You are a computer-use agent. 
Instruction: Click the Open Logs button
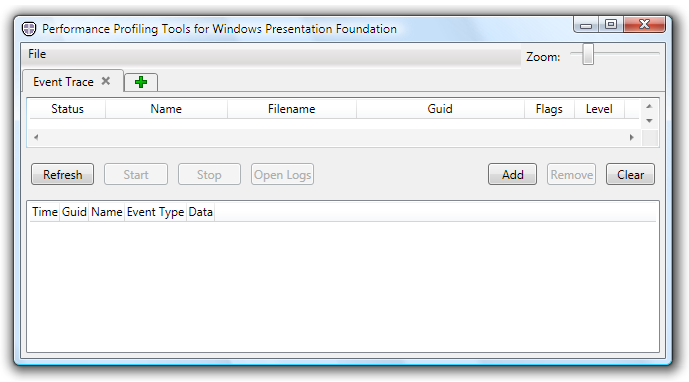point(283,175)
